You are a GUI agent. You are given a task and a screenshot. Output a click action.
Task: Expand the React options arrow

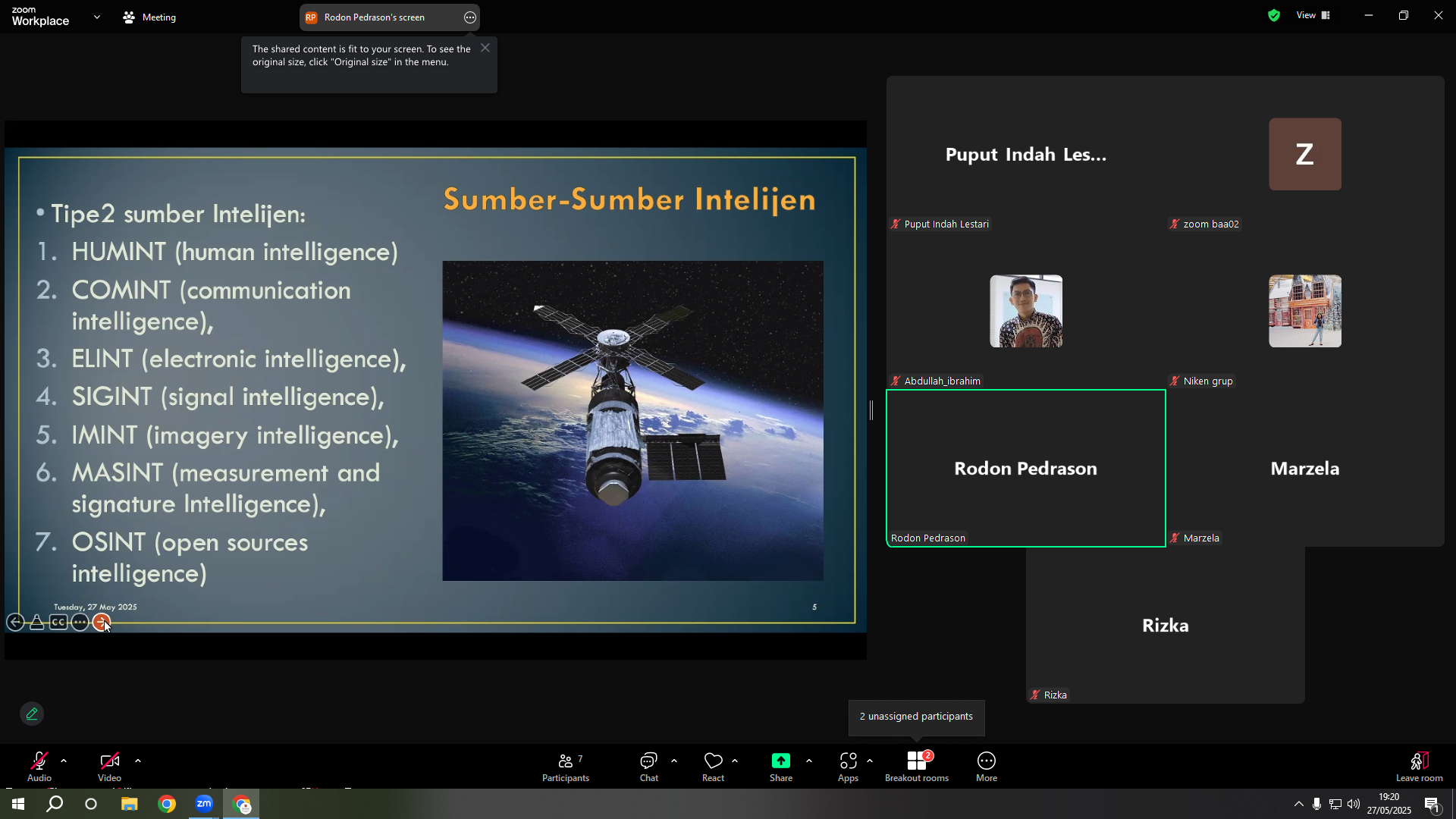(x=735, y=761)
